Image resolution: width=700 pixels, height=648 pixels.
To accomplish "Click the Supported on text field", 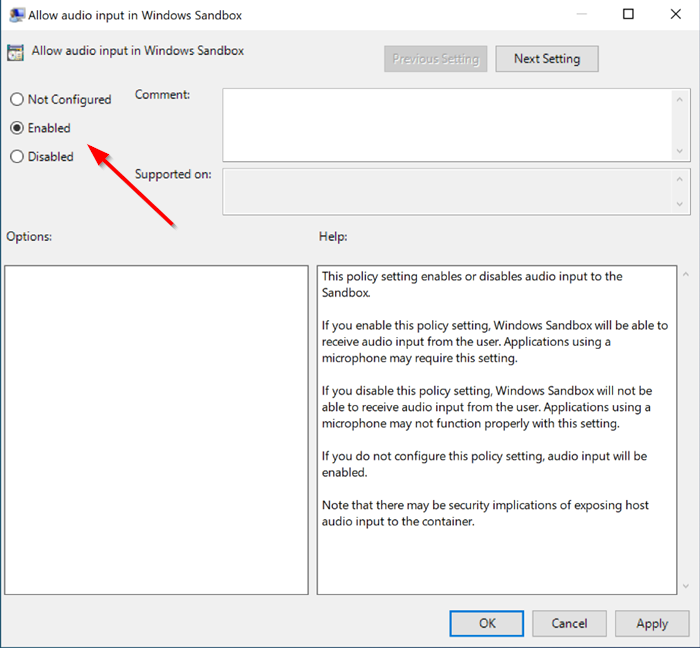I will click(x=446, y=191).
